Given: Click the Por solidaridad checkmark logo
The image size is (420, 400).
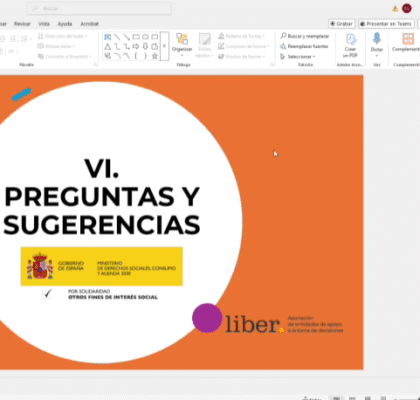Looking at the screenshot, I should [x=100, y=294].
